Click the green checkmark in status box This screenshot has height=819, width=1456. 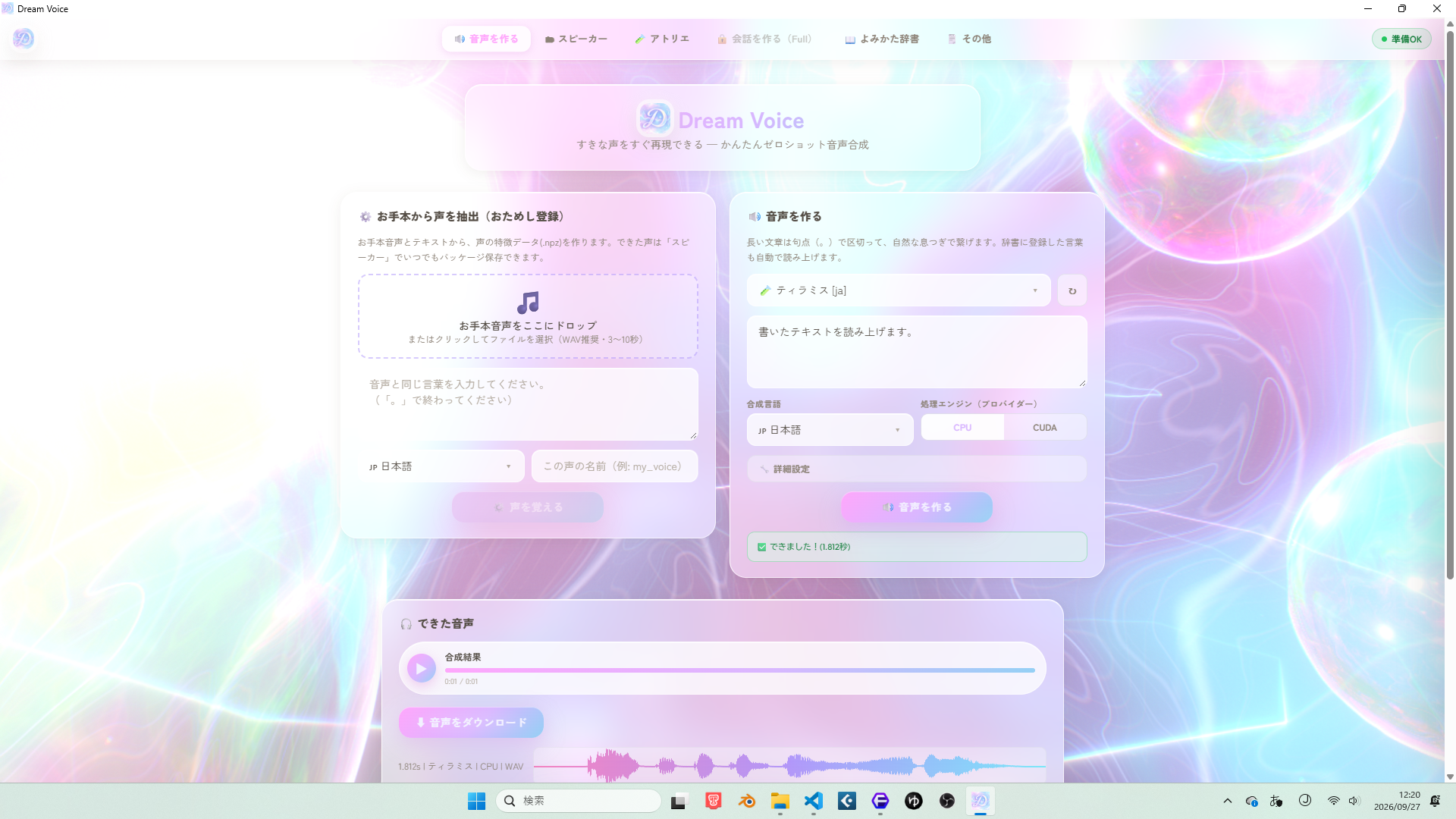(x=761, y=547)
